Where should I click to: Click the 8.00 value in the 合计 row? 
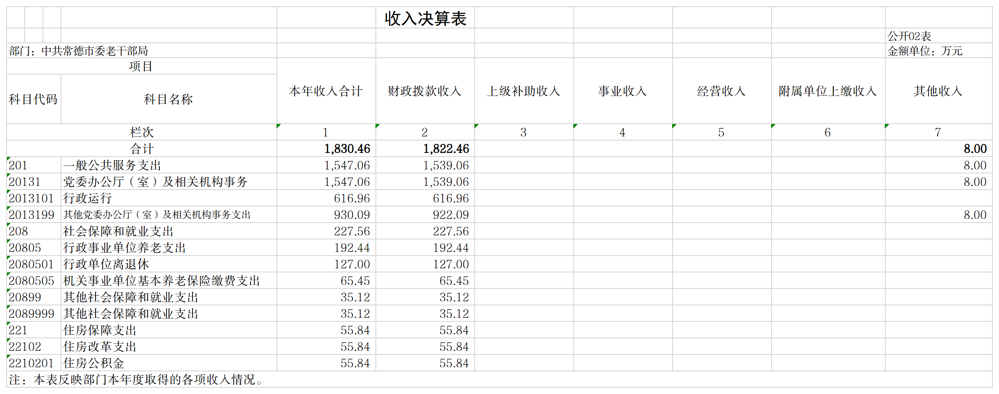[975, 149]
